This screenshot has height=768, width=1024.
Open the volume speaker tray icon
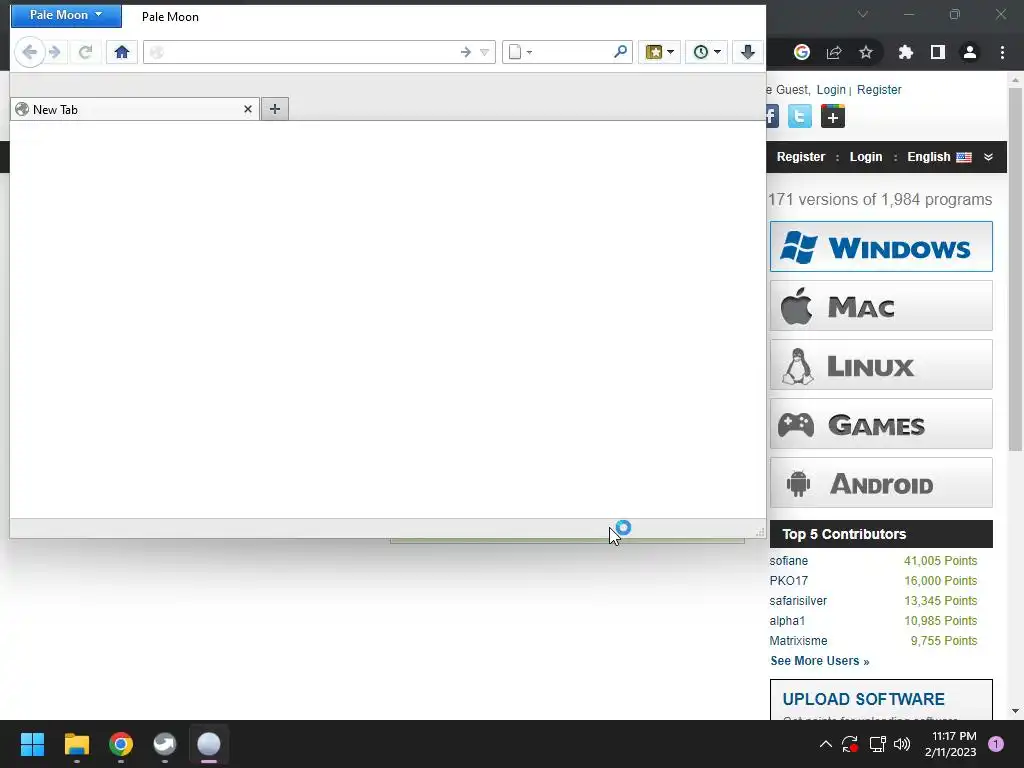[x=902, y=744]
